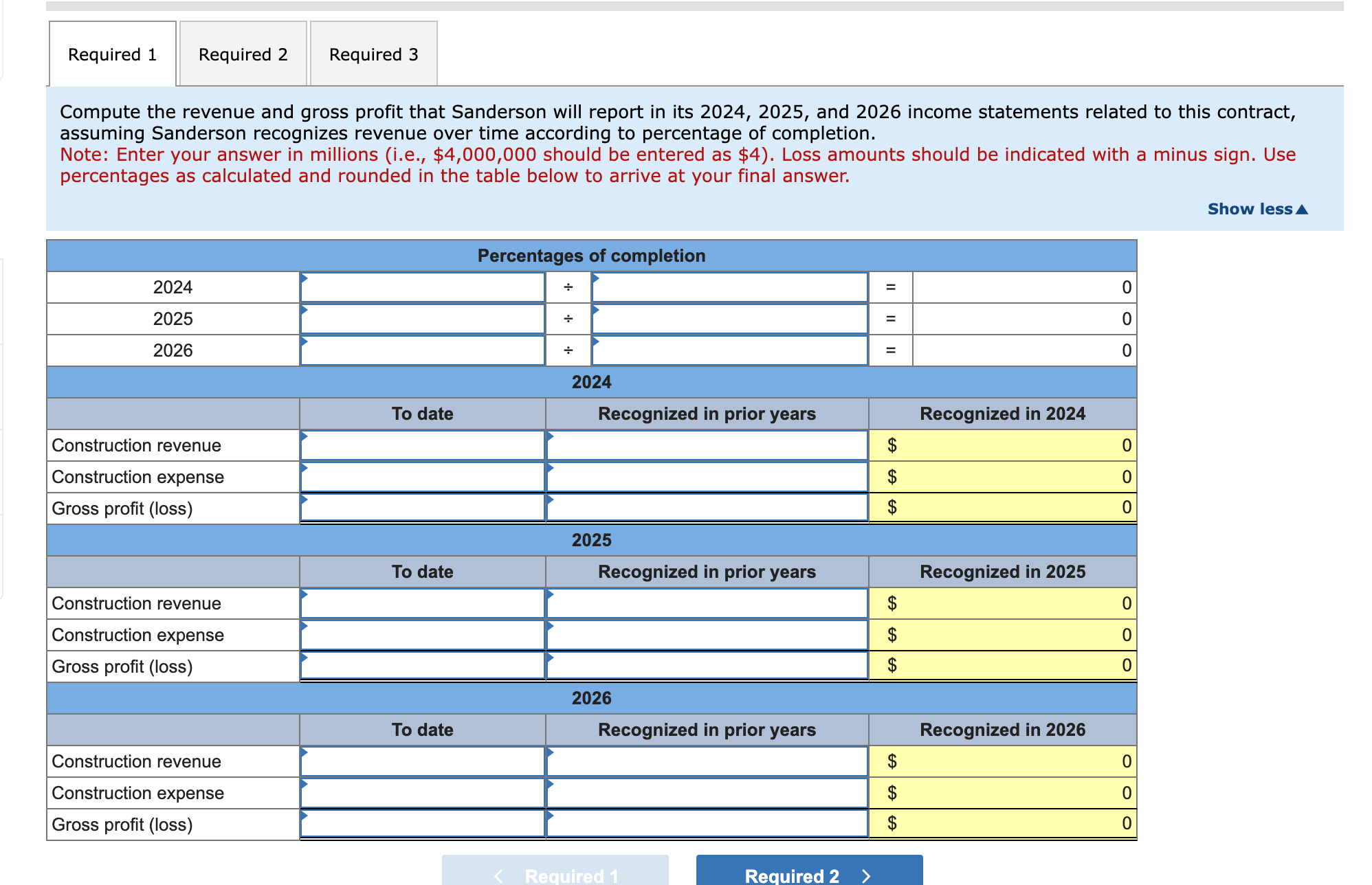Viewport: 1372px width, 885px height.
Task: Select 2025 construction revenue to date field
Action: [423, 603]
